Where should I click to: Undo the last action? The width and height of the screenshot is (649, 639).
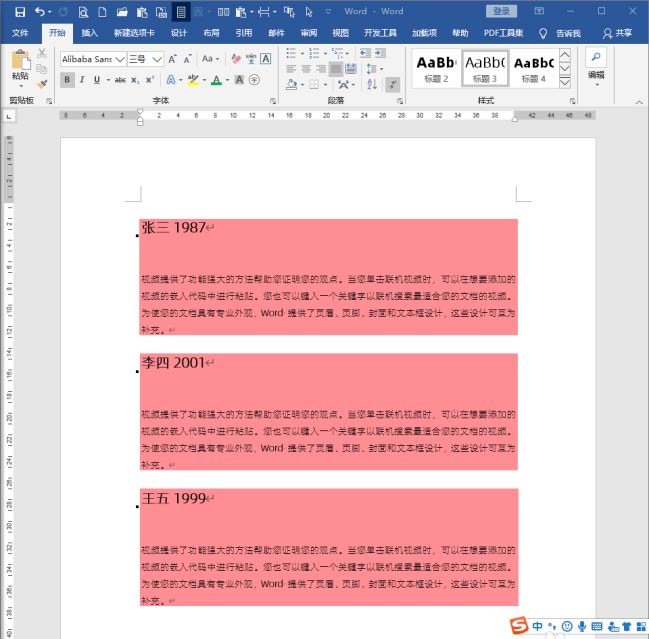[x=40, y=12]
